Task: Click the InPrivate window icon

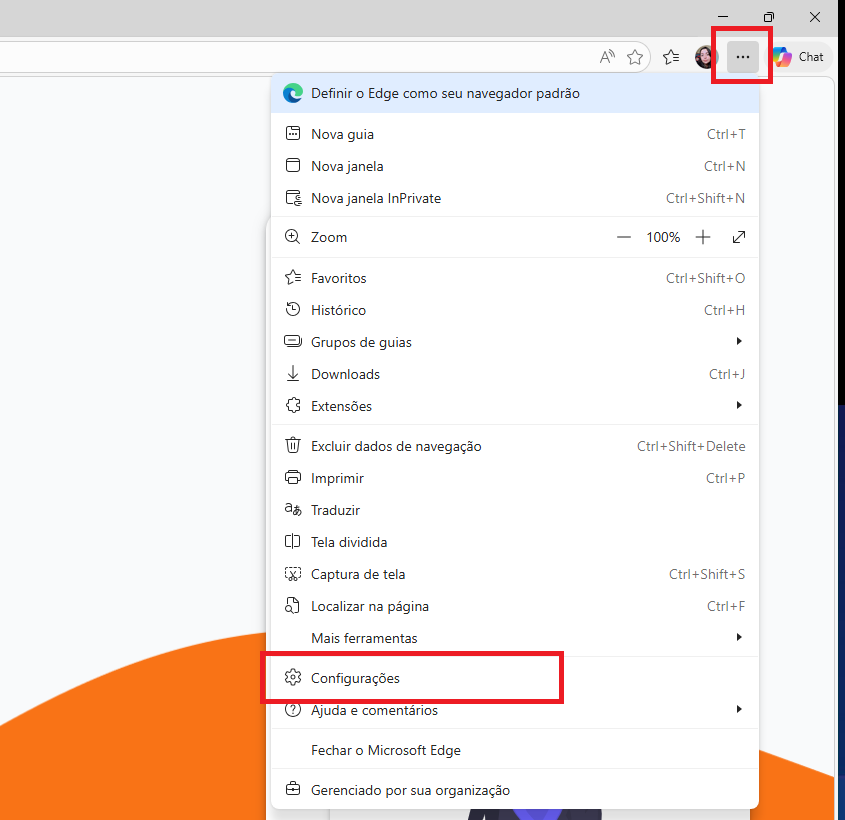Action: [x=293, y=198]
